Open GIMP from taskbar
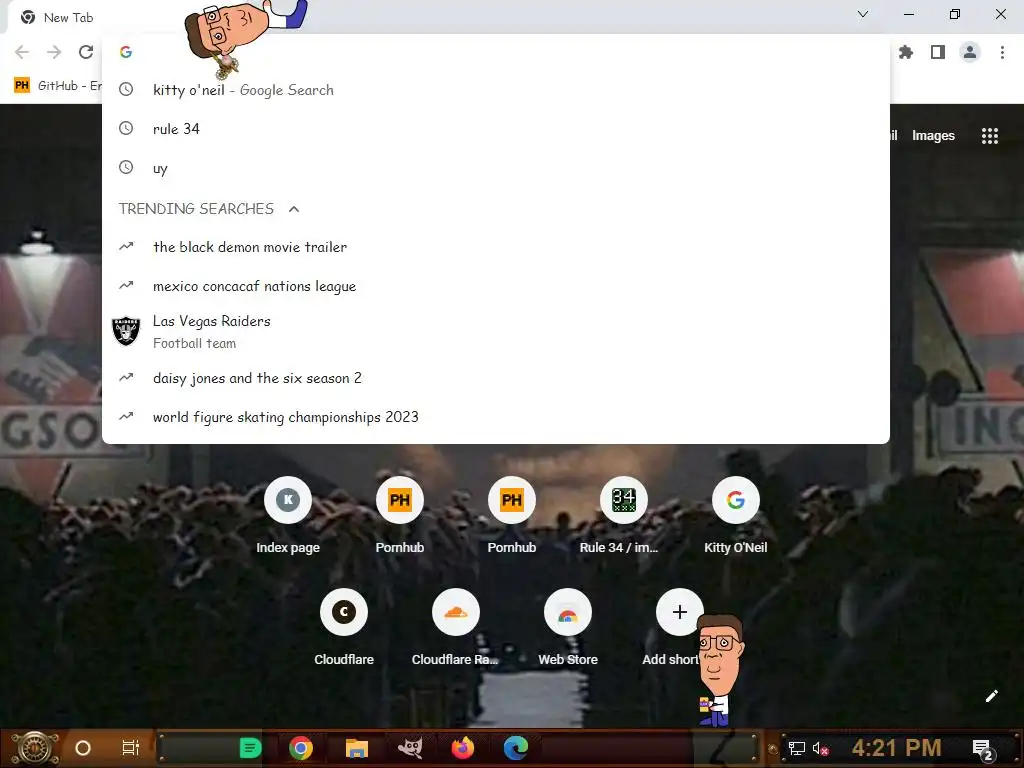Image resolution: width=1024 pixels, height=768 pixels. tap(410, 748)
